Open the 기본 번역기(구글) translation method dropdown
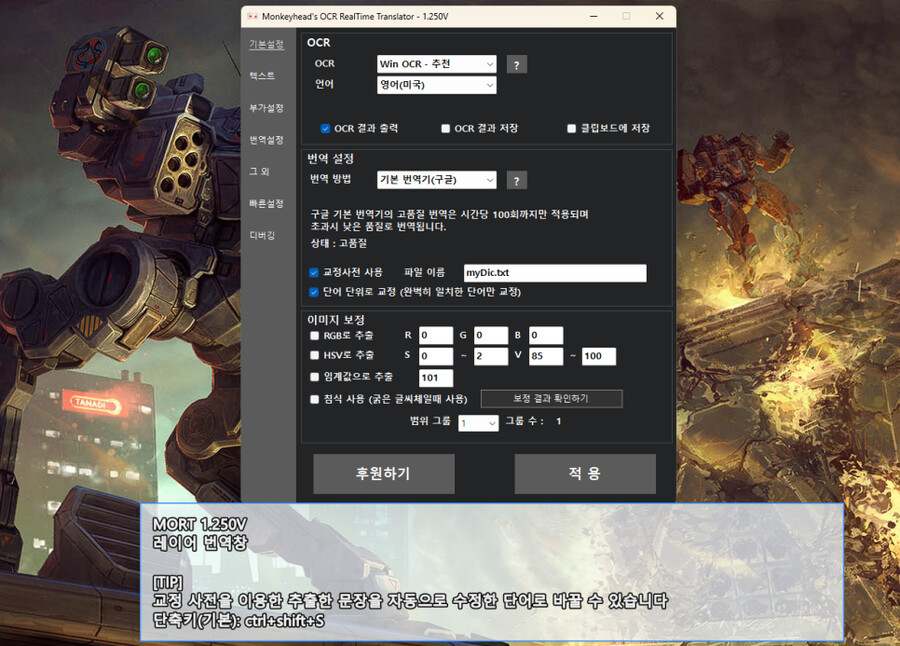900x646 pixels. [x=437, y=180]
